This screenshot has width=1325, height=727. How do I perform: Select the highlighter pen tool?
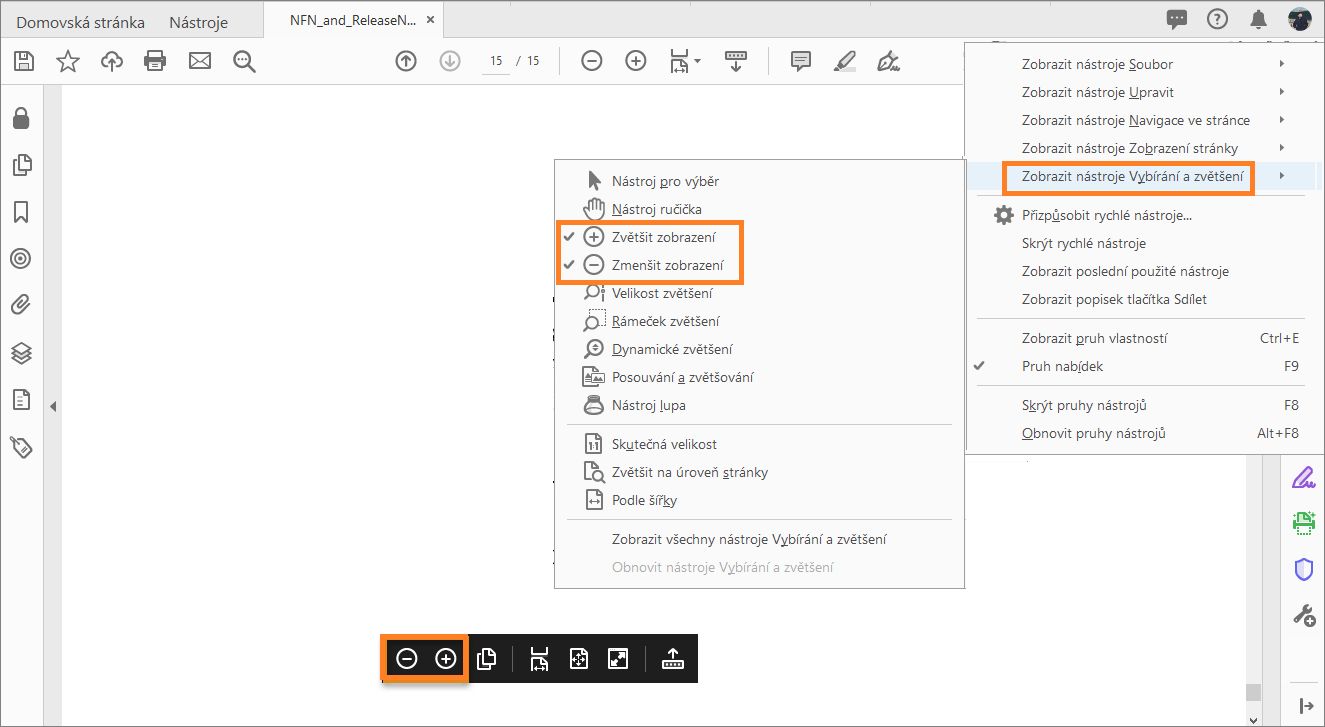845,61
